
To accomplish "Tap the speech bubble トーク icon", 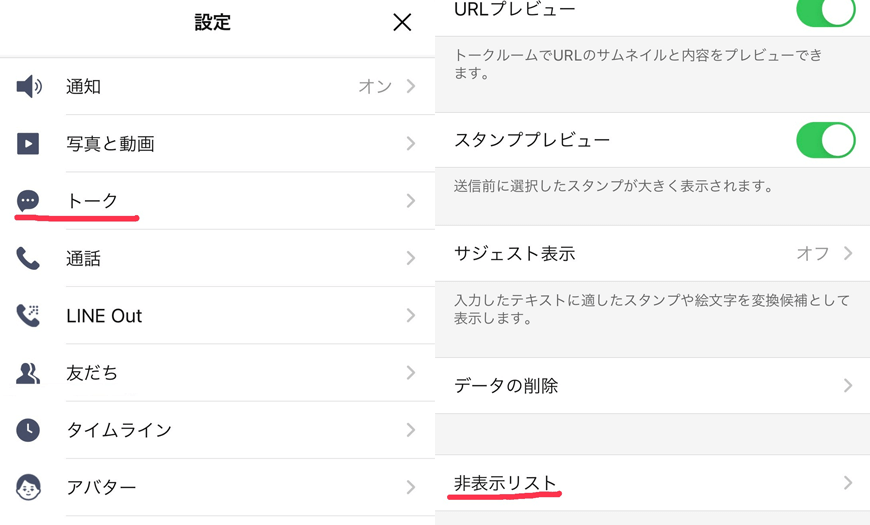I will (x=28, y=201).
